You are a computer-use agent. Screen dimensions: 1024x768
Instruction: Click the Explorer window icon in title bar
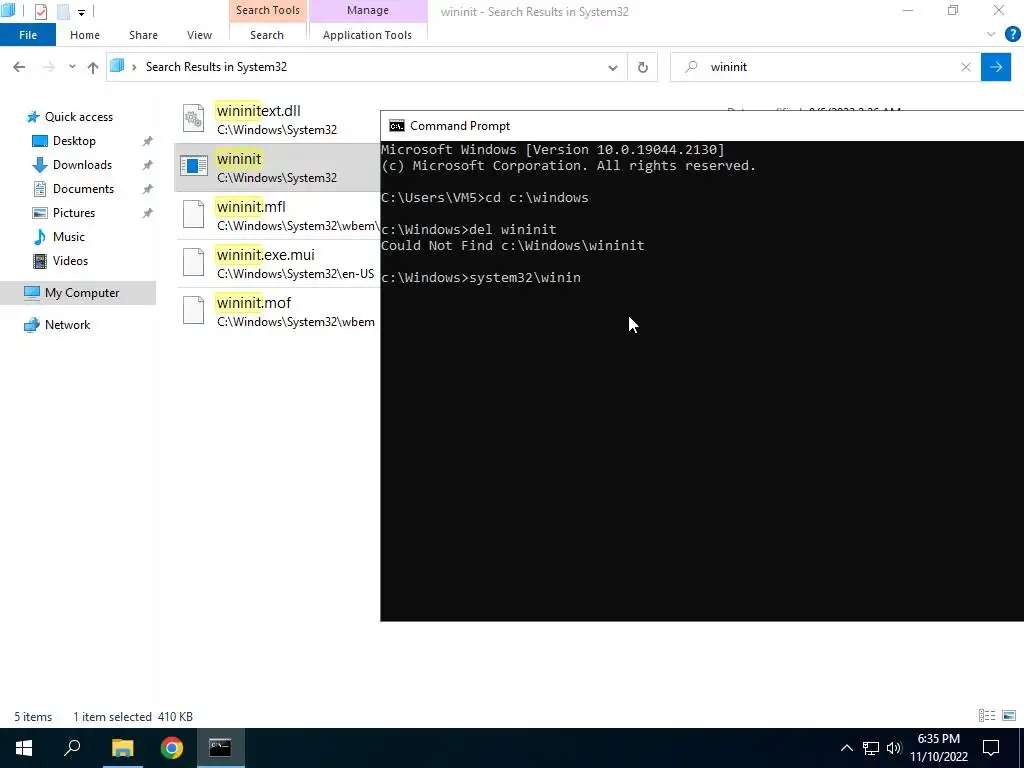point(8,10)
